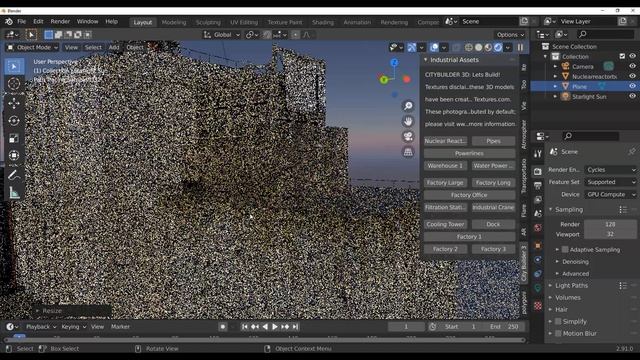Open the viewport Add menu

(114, 47)
